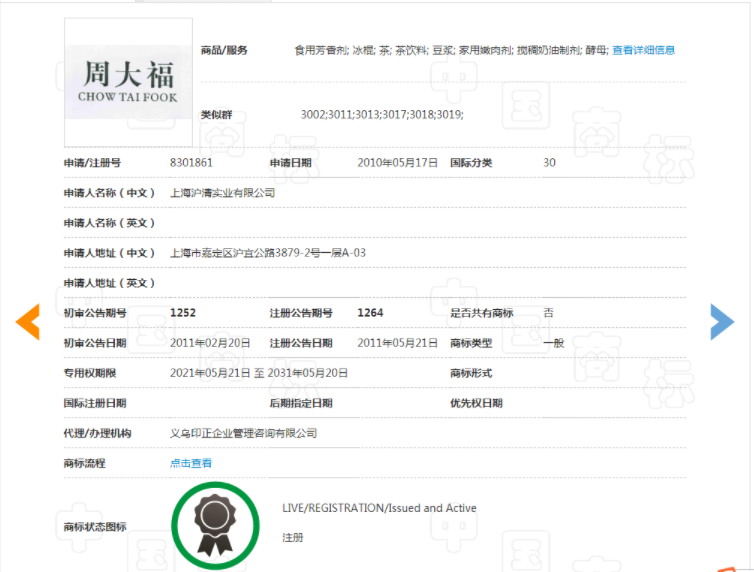Select applicant name 上海沪清实业有限公司

click(x=222, y=193)
